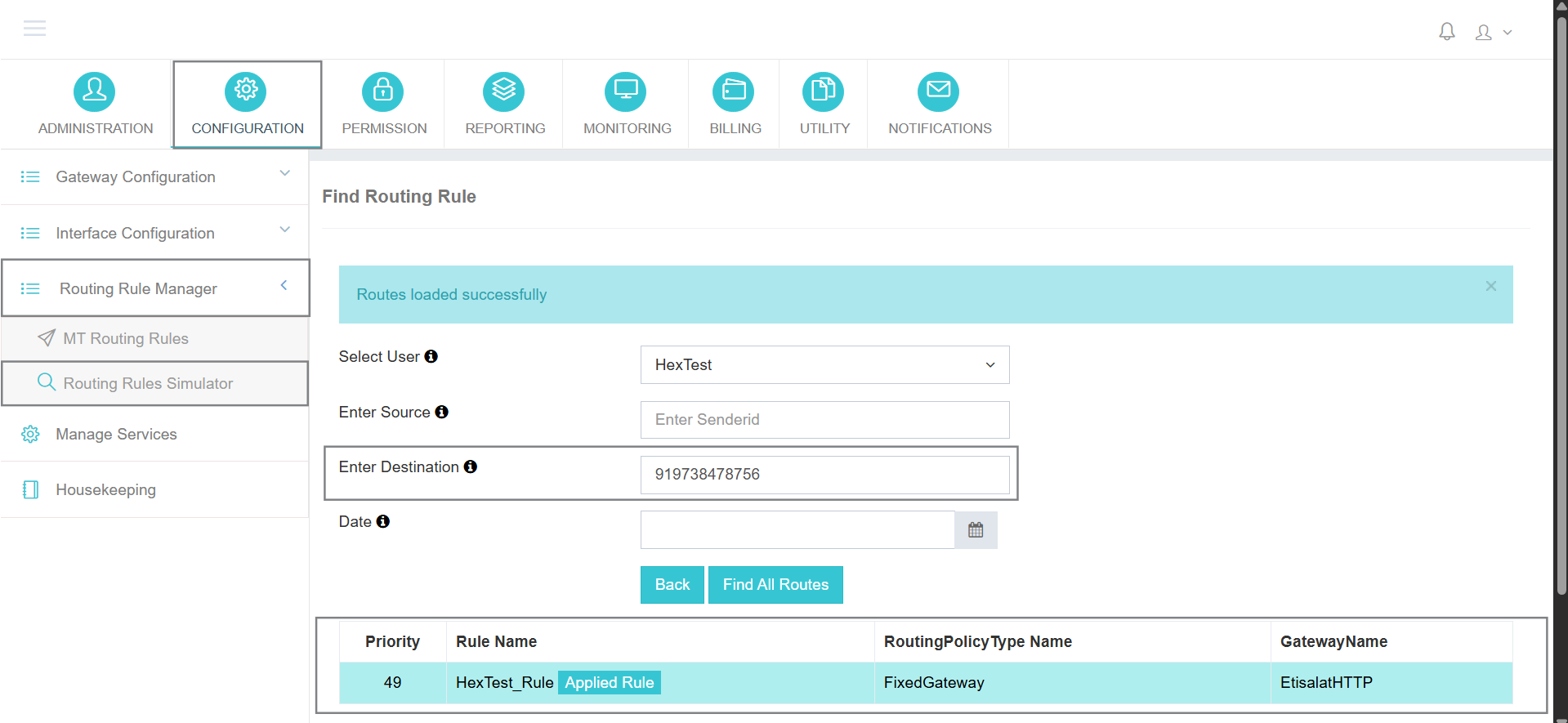Screen dimensions: 1568x723
Task: Open the hamburger menu icon
Action: tap(34, 29)
